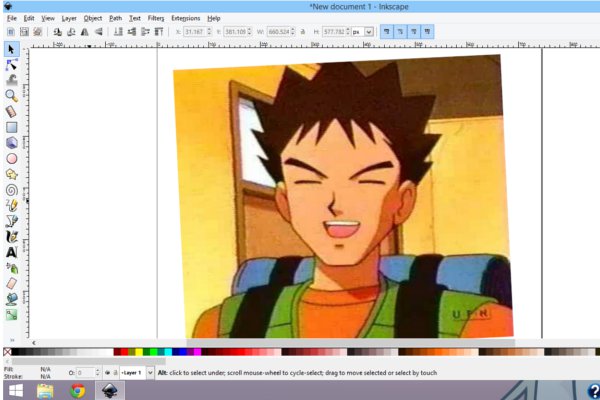Open the File menu
Viewport: 600px width, 400px height.
click(x=11, y=18)
